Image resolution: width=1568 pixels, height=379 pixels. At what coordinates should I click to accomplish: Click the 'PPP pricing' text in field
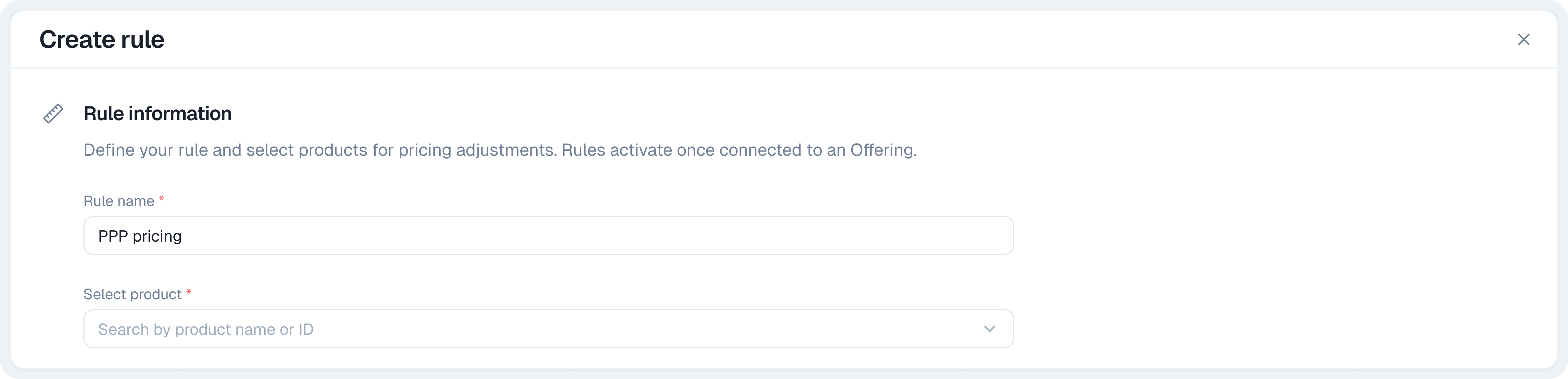[140, 236]
